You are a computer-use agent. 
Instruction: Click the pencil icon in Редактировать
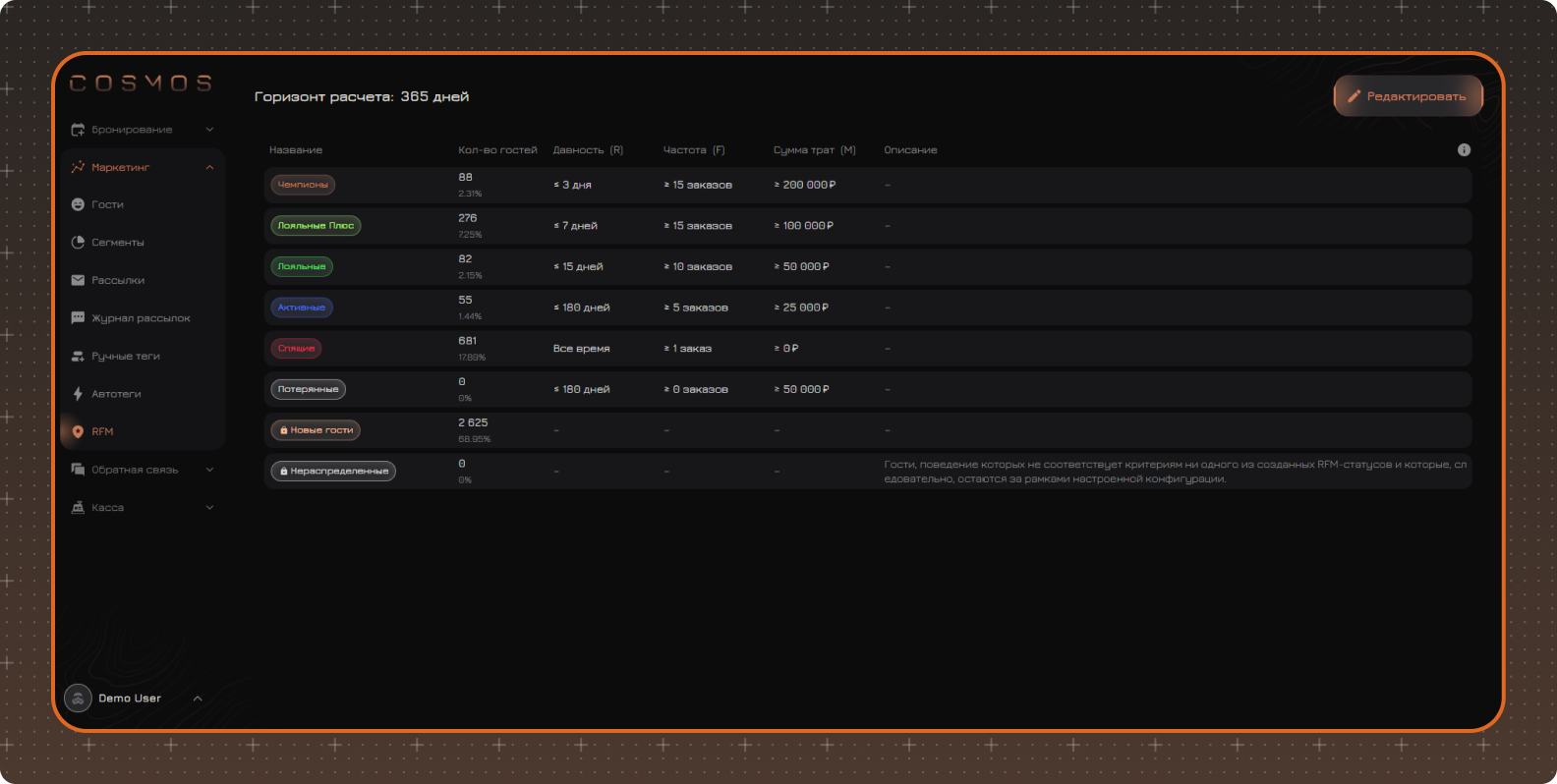(1354, 96)
